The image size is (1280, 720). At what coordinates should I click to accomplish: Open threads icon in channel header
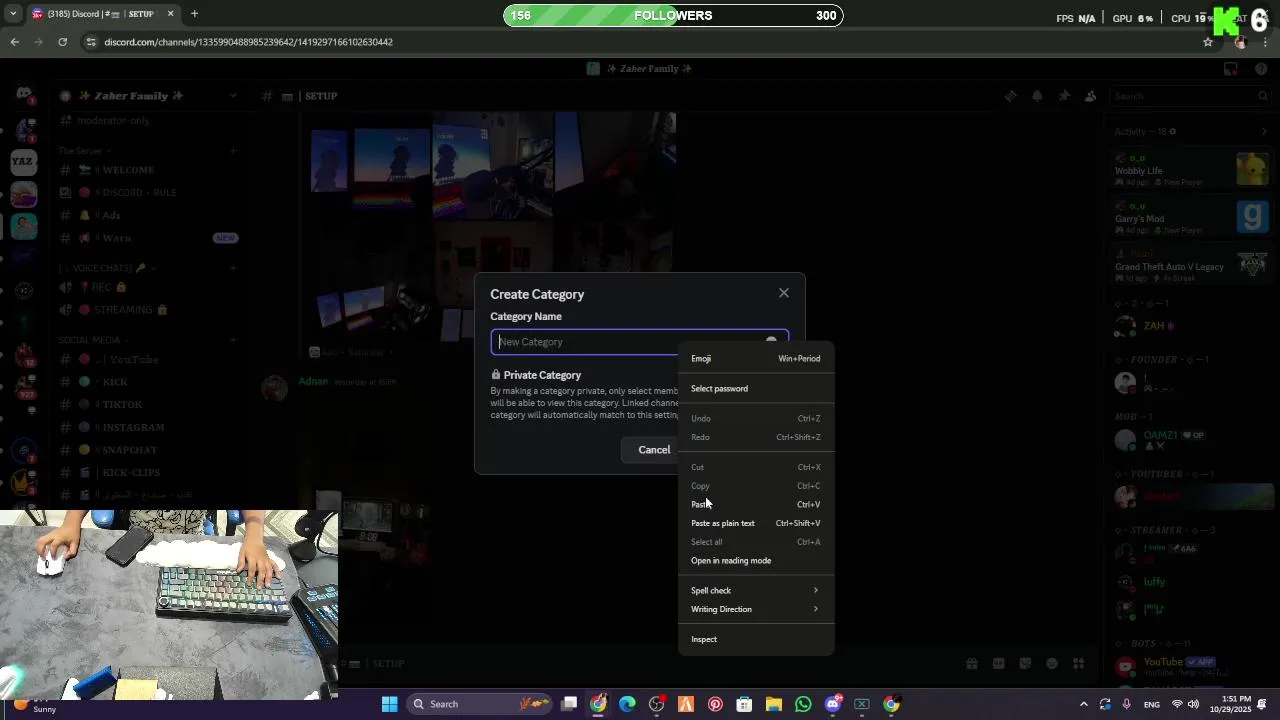click(x=1011, y=96)
